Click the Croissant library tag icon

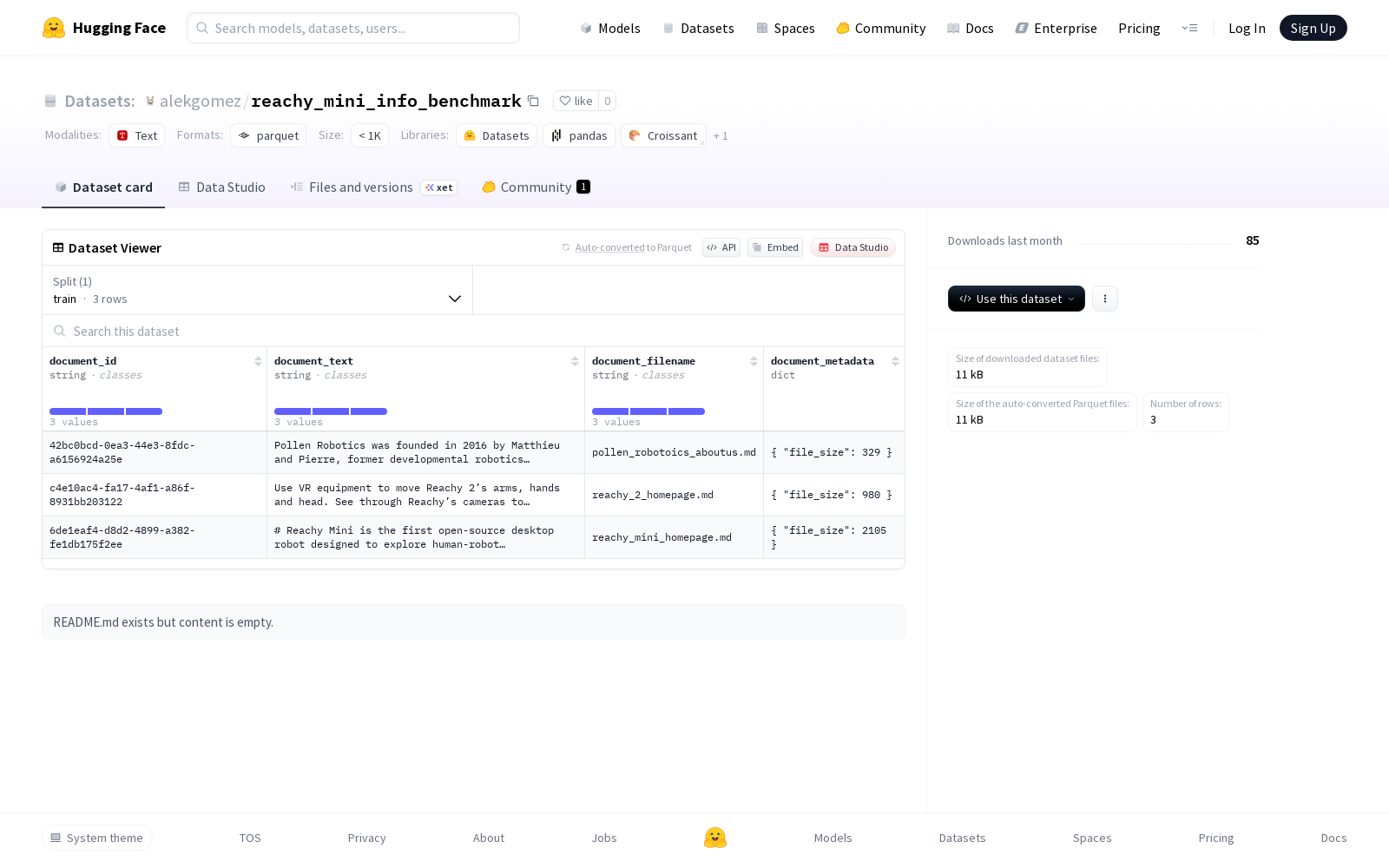[x=635, y=135]
